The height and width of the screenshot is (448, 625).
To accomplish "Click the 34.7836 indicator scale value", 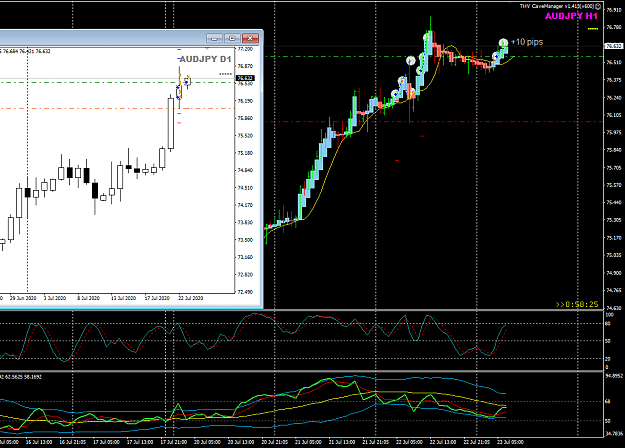I will 614,433.
